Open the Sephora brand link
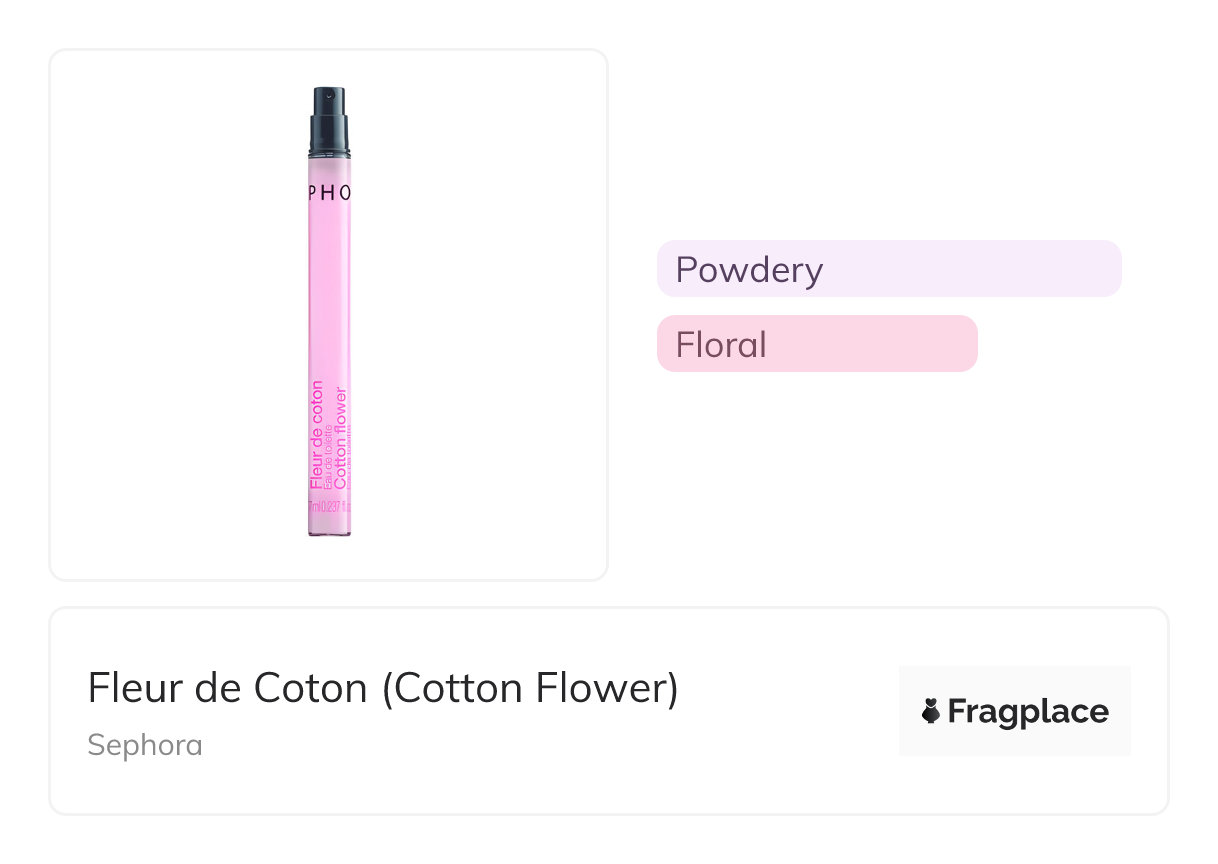Image resolution: width=1218 pixels, height=864 pixels. coord(145,745)
